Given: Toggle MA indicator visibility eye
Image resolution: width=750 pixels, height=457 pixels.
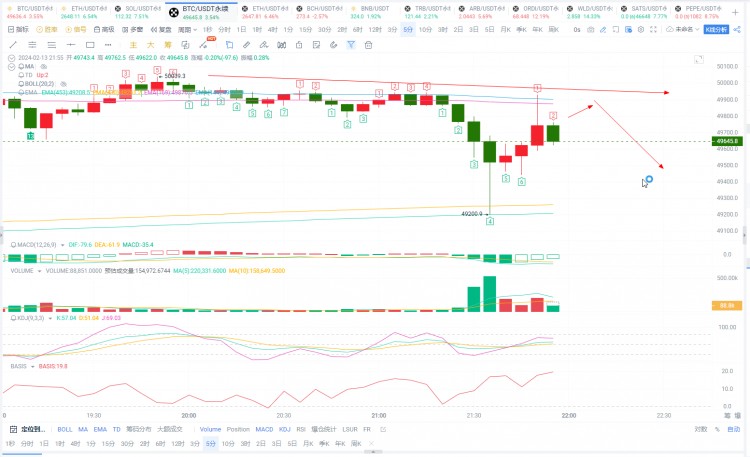Looking at the screenshot, I should 44,67.
